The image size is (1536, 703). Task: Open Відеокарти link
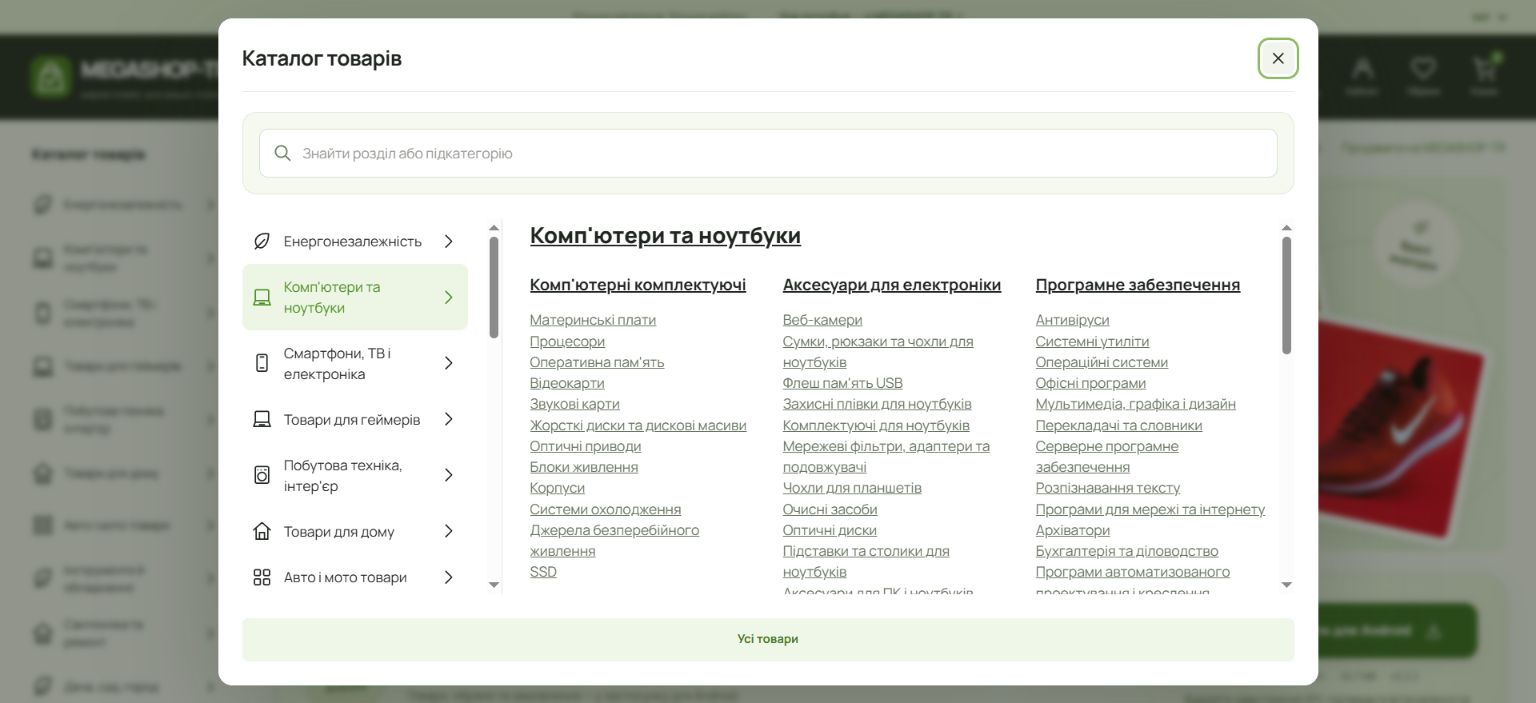pyautogui.click(x=567, y=383)
